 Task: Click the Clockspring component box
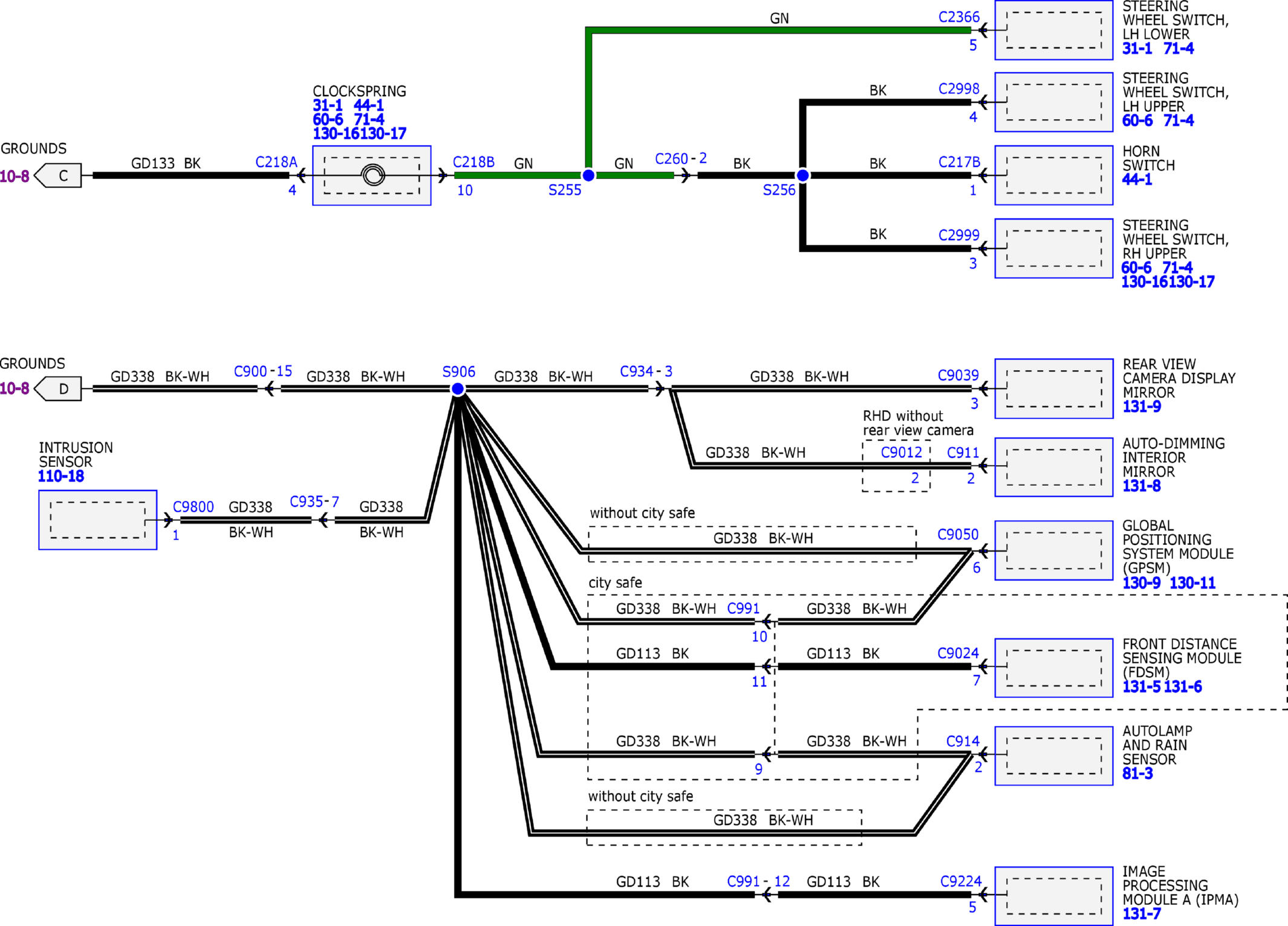pos(371,175)
